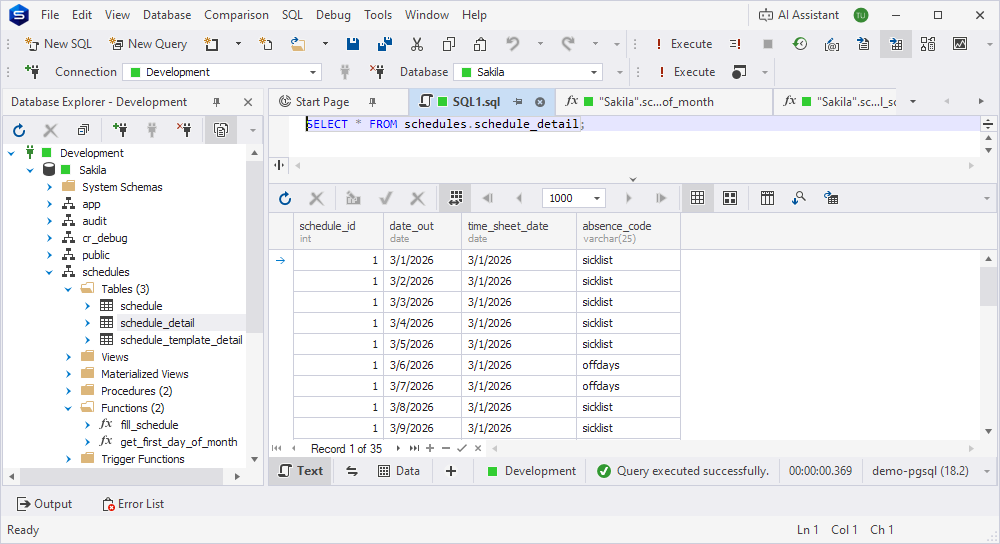Click the schedule_id column header
The image size is (1000, 544).
339,232
